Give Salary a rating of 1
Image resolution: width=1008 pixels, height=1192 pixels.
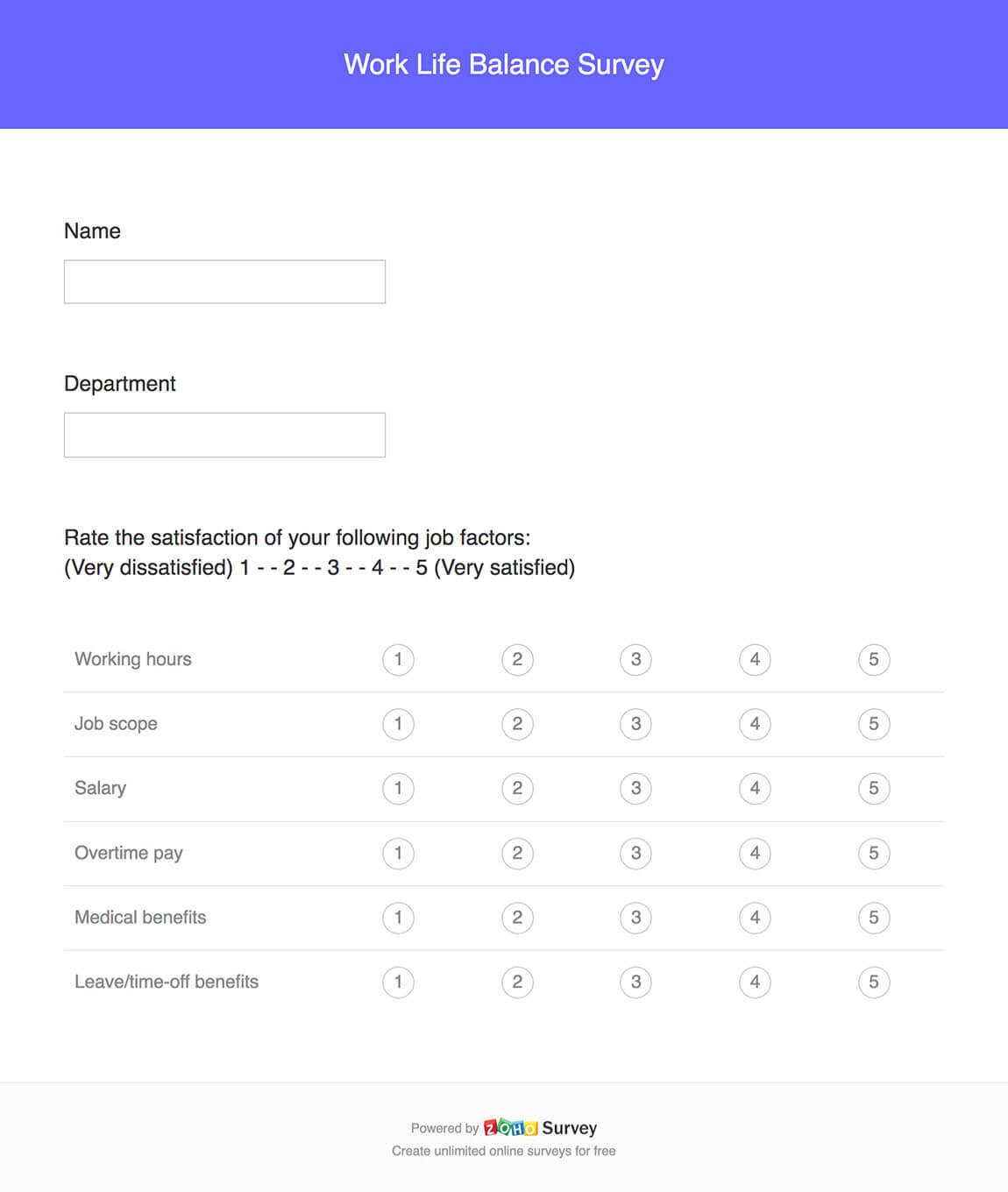(x=398, y=788)
